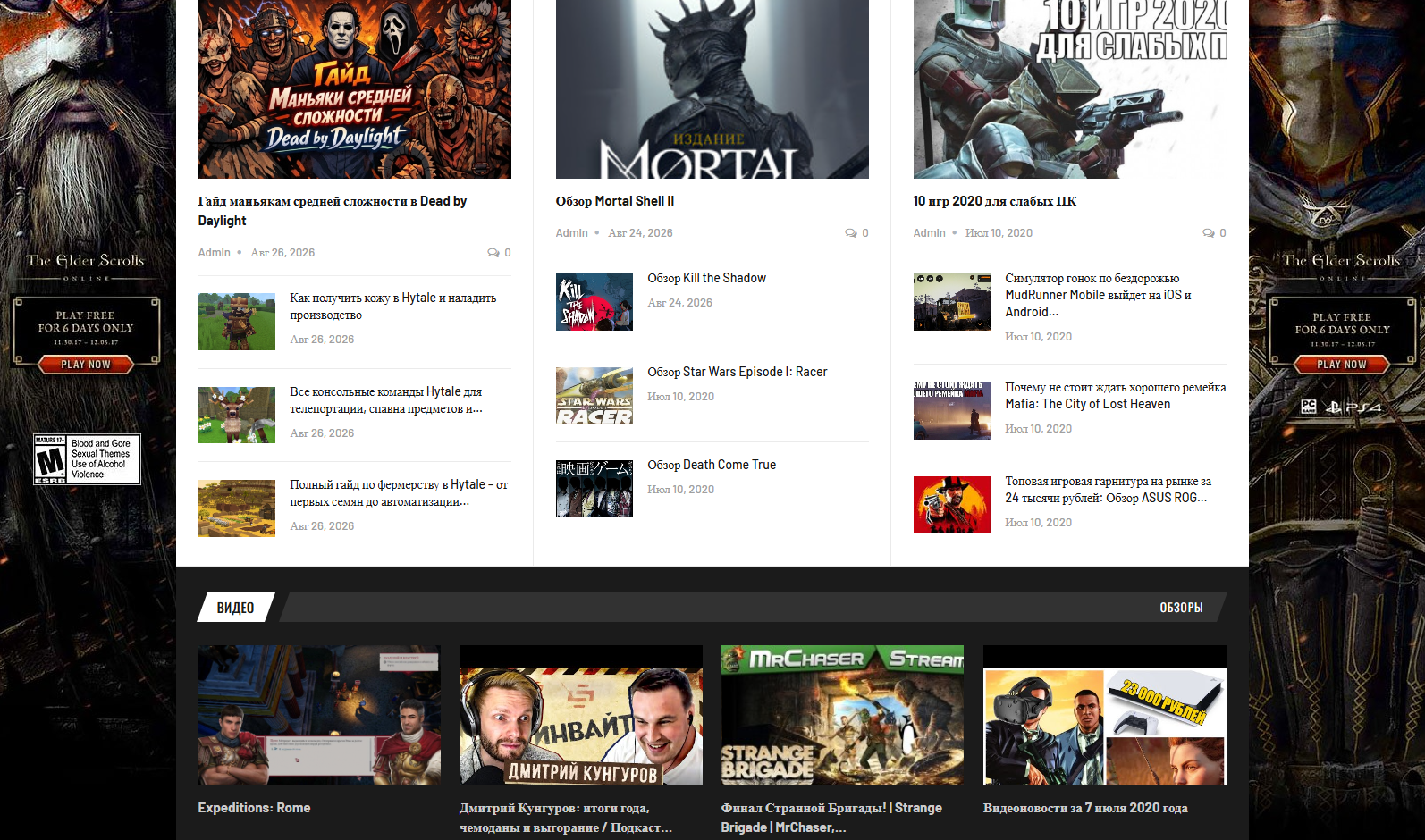Open article 'Гайд маньякам средней сложности в Dead by Daylight'

[333, 211]
